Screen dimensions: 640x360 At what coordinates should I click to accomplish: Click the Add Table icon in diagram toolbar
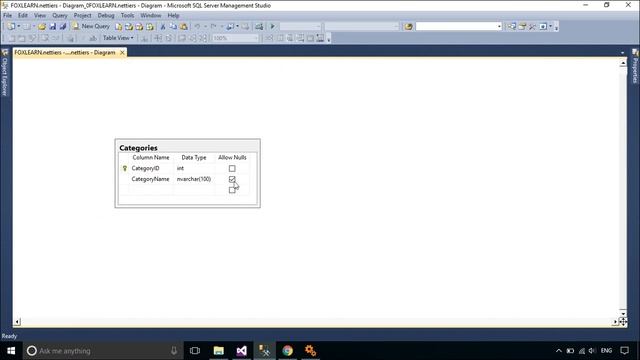click(x=22, y=38)
